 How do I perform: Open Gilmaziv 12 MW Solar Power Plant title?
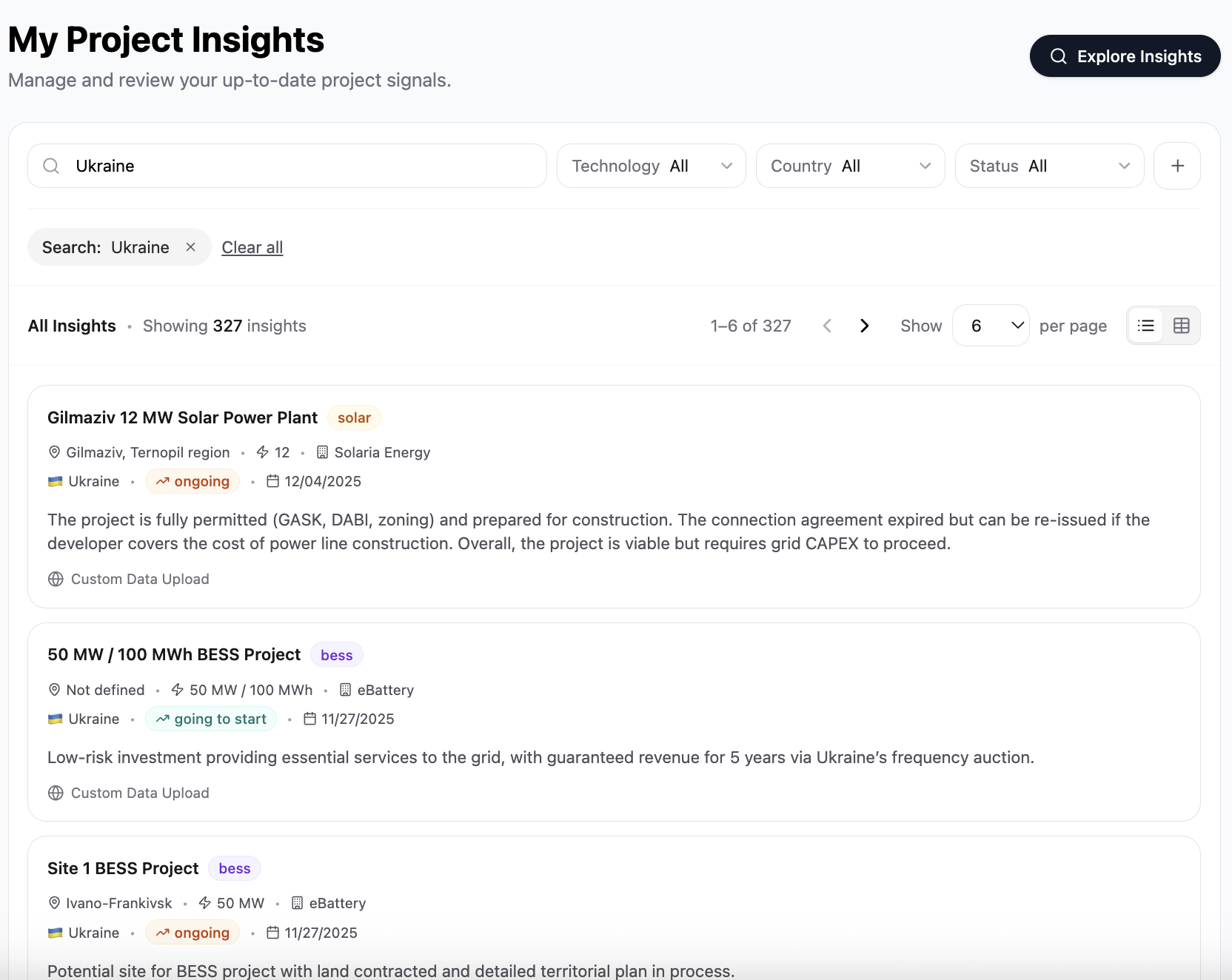182,417
